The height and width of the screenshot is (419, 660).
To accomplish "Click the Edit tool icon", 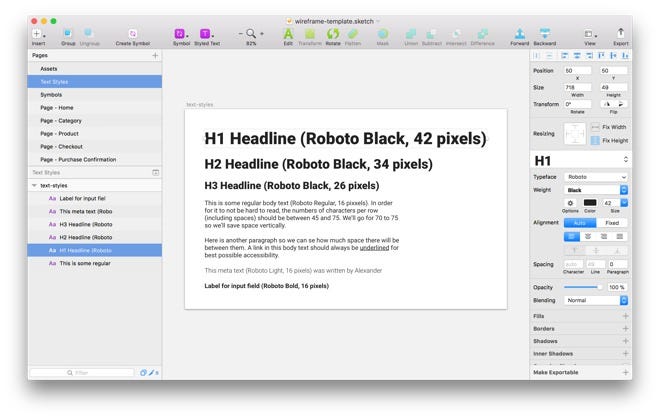I will coord(288,33).
